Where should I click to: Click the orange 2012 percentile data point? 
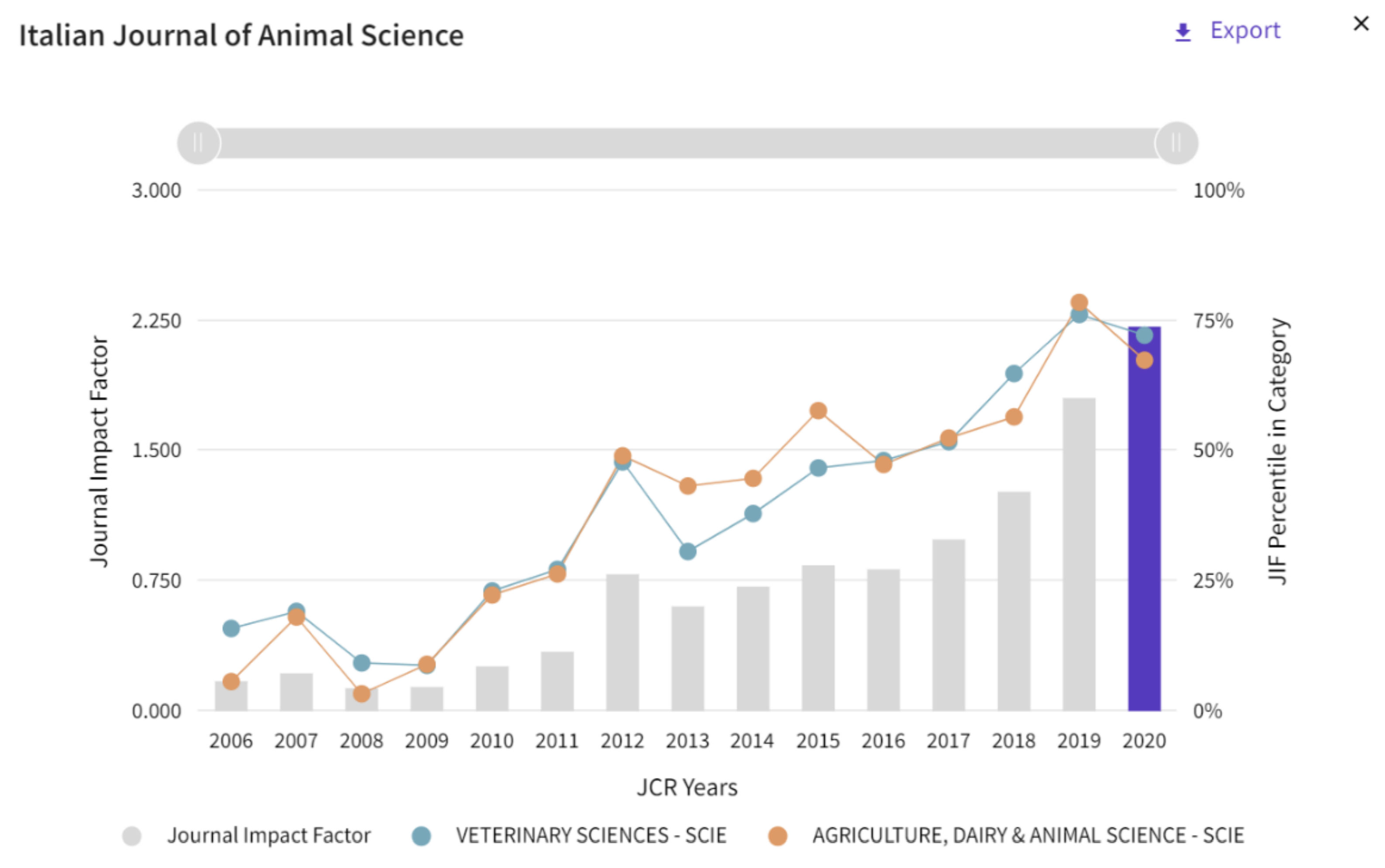pyautogui.click(x=623, y=456)
